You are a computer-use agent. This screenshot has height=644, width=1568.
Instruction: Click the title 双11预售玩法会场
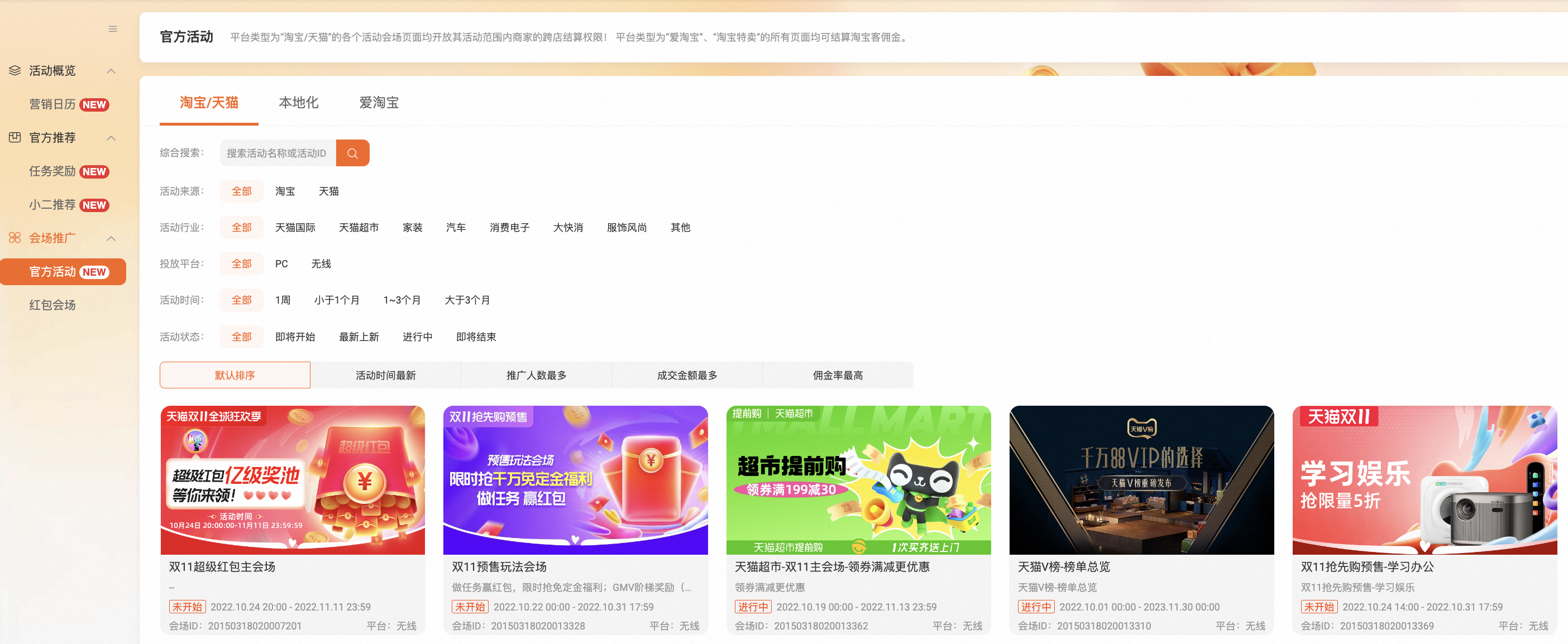pos(499,567)
